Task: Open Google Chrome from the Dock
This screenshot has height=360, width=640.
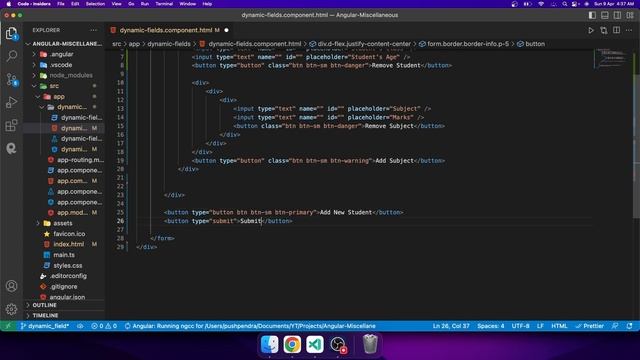Action: point(292,344)
